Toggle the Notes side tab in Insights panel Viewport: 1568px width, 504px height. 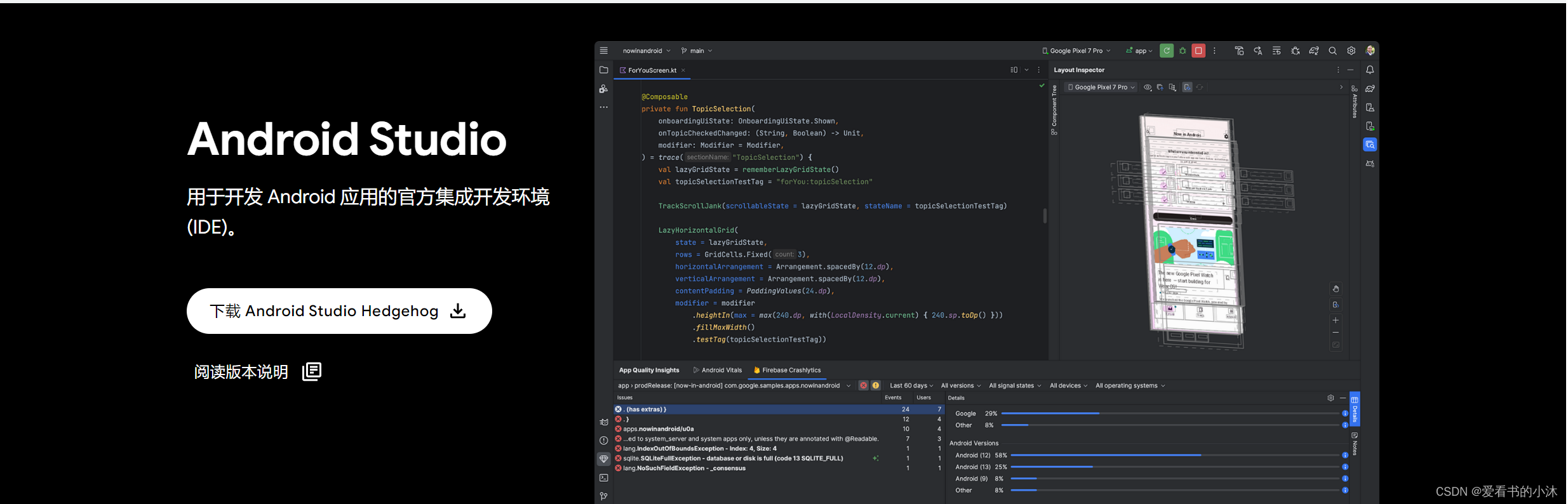click(1355, 444)
